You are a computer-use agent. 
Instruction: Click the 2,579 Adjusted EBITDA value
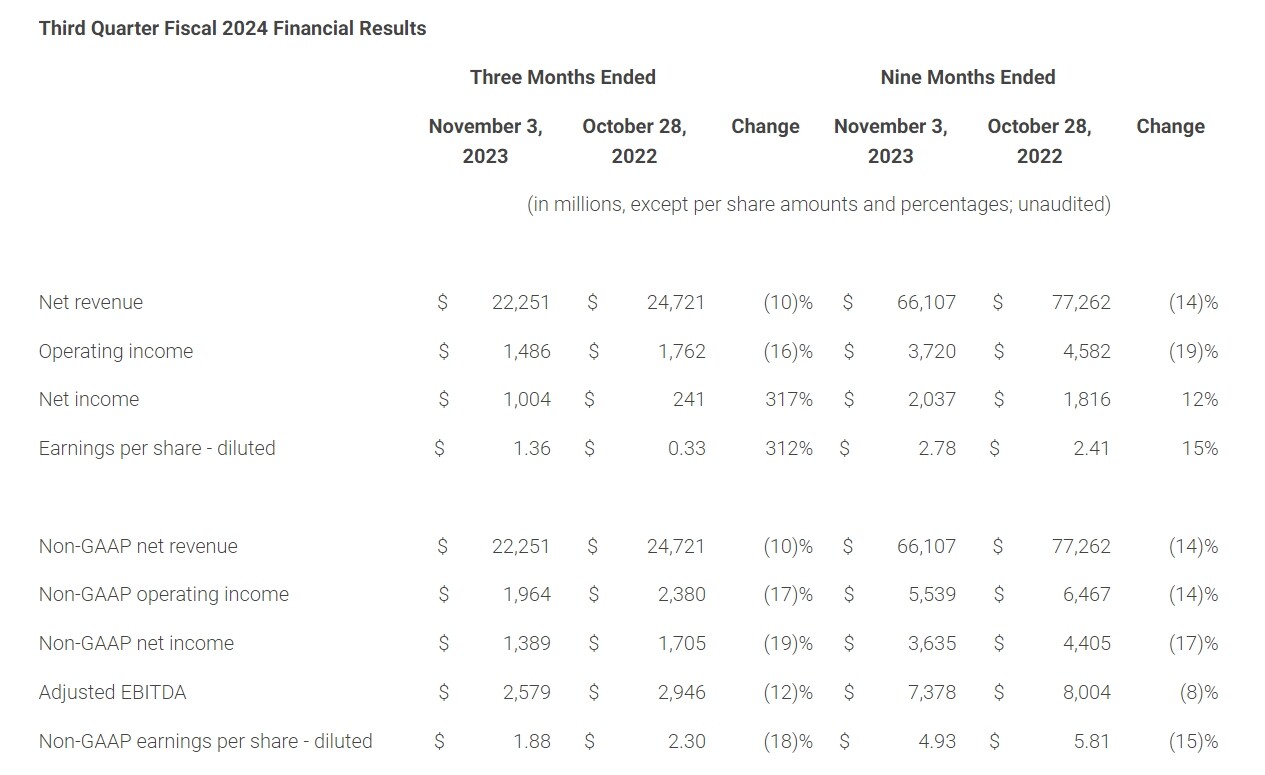[526, 692]
